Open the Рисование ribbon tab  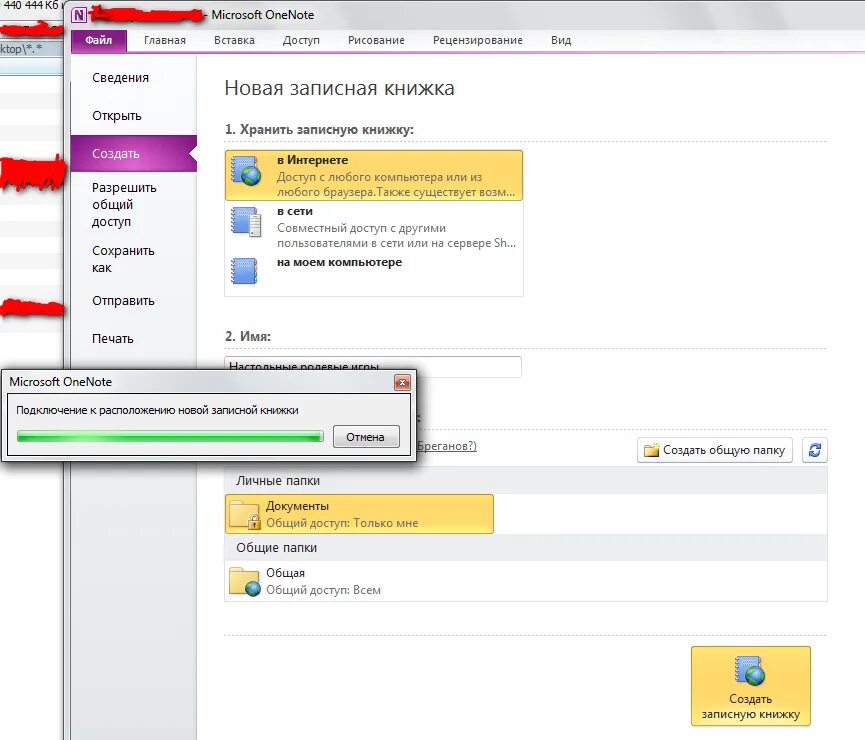(x=376, y=40)
